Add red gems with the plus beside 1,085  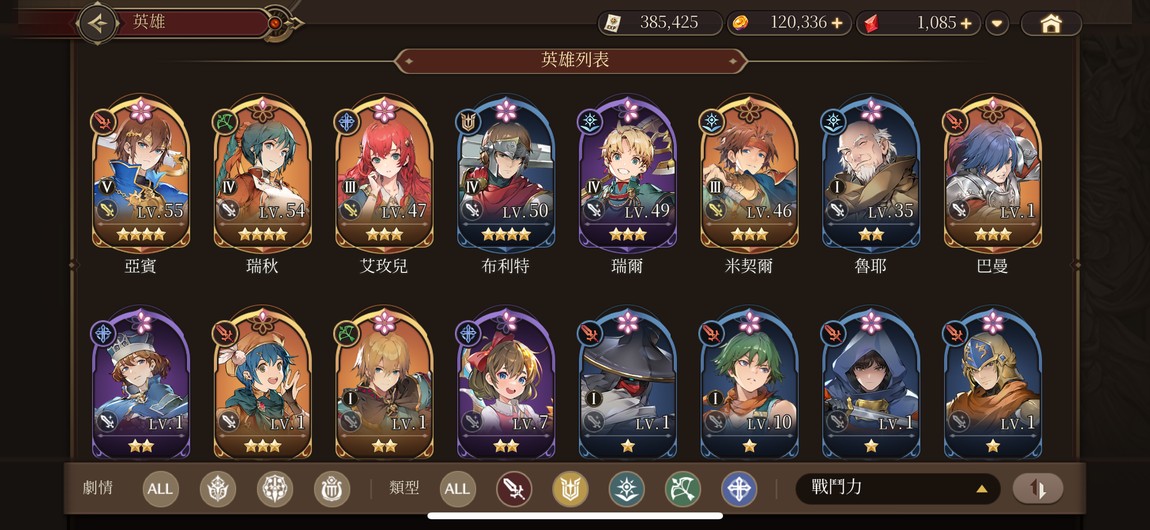966,23
